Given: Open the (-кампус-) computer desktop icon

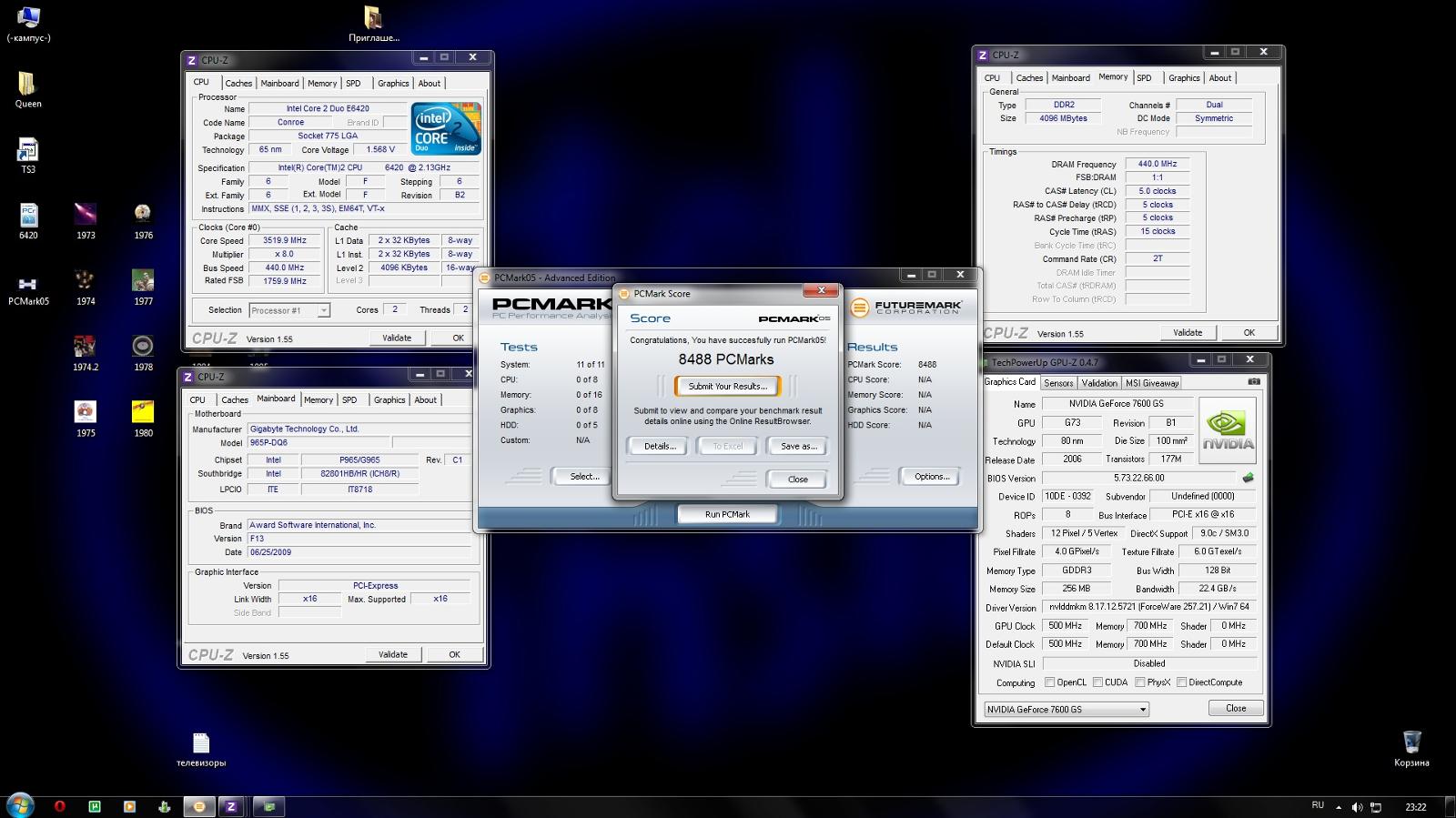Looking at the screenshot, I should [28, 24].
